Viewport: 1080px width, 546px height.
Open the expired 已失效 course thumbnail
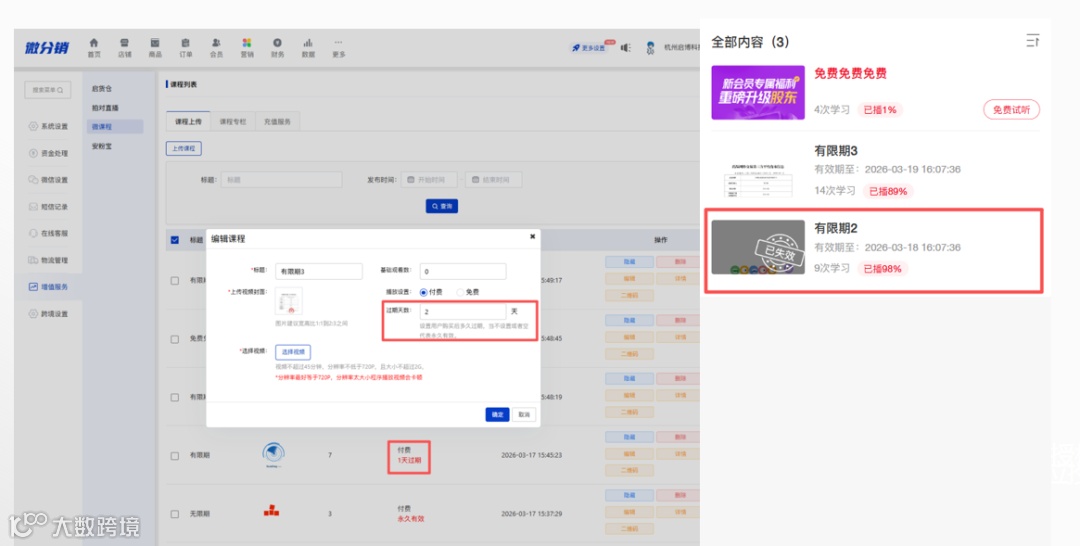point(758,247)
